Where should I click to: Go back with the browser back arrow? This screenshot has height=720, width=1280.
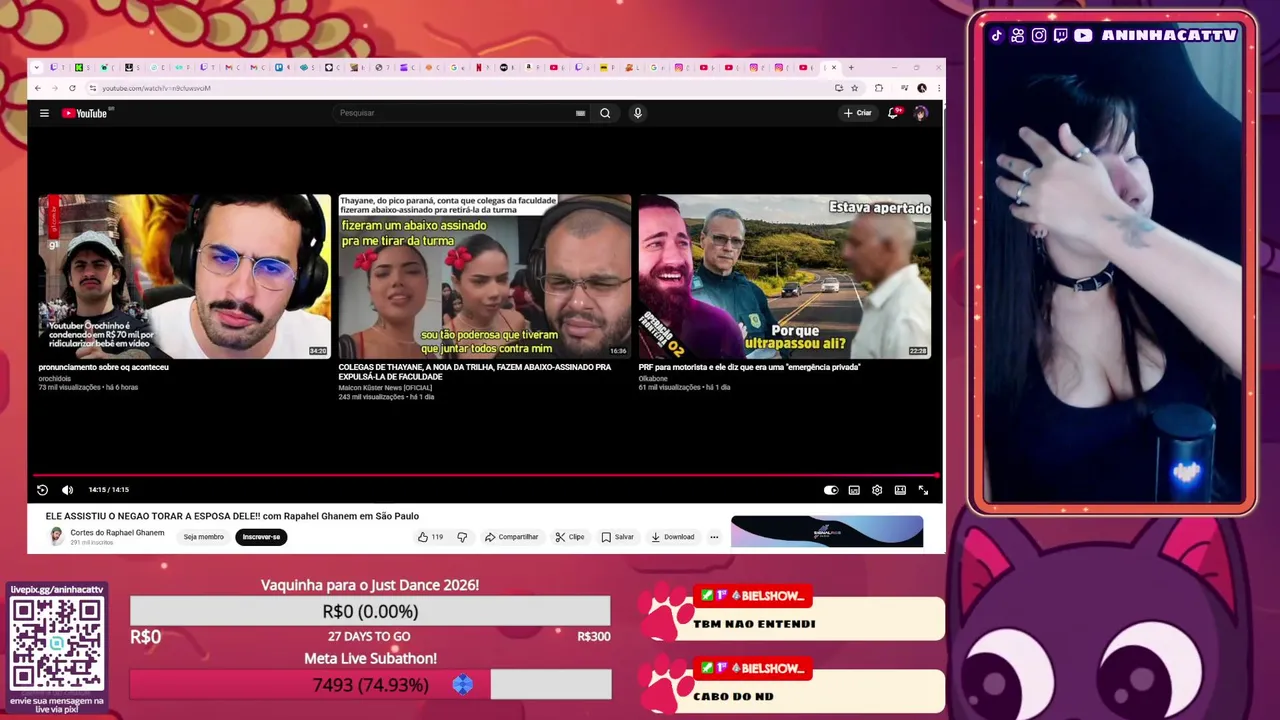tap(38, 88)
